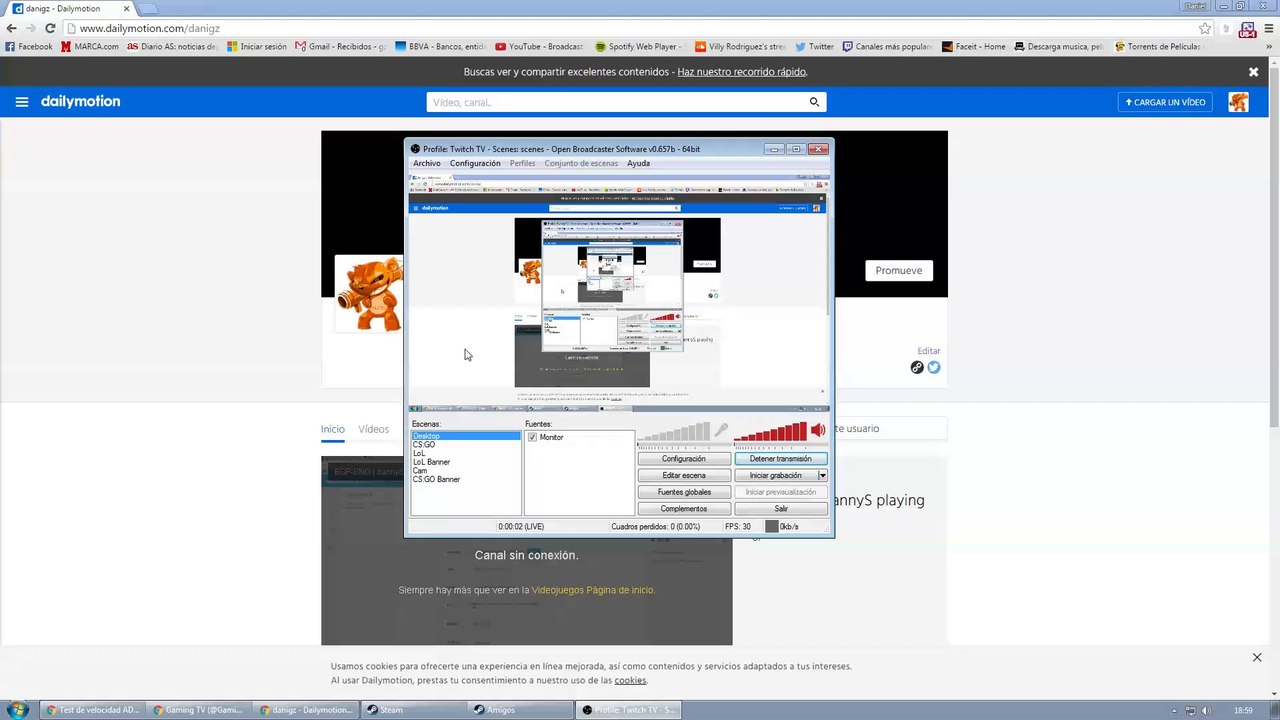Open the Archivo menu in OBS
1280x720 pixels.
pyautogui.click(x=427, y=163)
